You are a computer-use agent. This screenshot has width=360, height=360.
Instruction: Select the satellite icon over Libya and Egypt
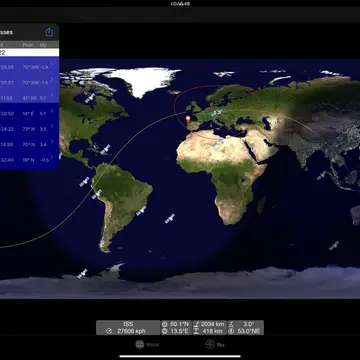click(217, 143)
